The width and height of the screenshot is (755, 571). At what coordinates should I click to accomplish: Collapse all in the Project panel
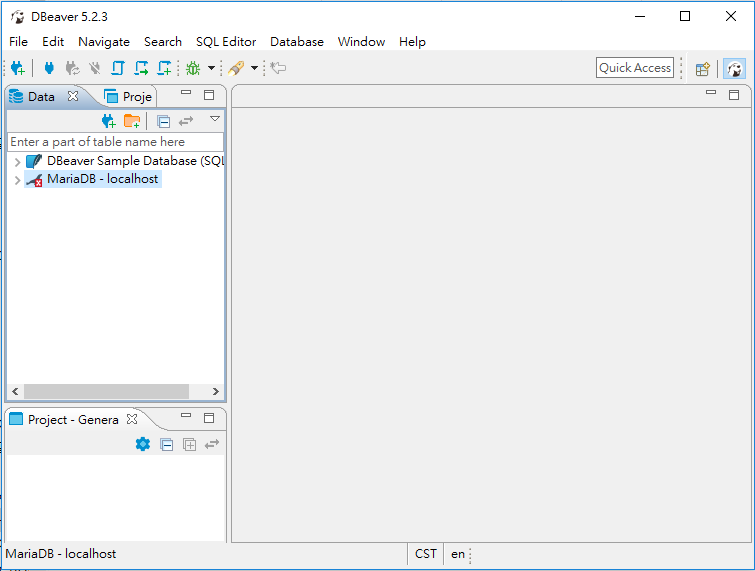click(167, 444)
